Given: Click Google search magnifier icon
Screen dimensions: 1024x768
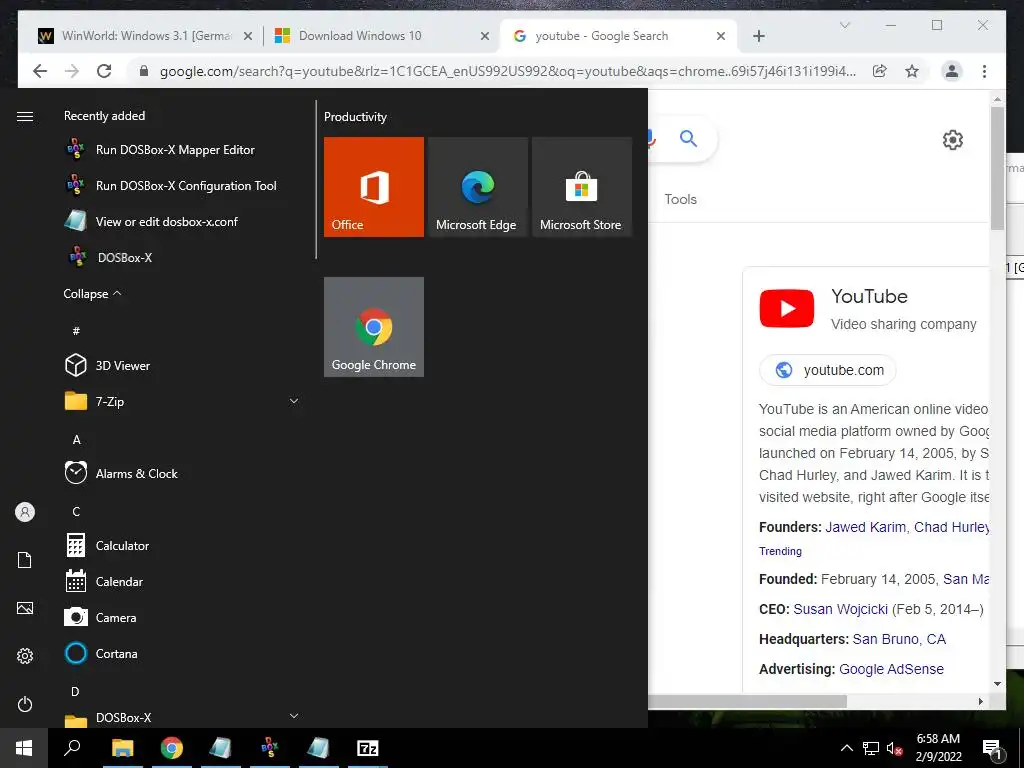Looking at the screenshot, I should (688, 138).
